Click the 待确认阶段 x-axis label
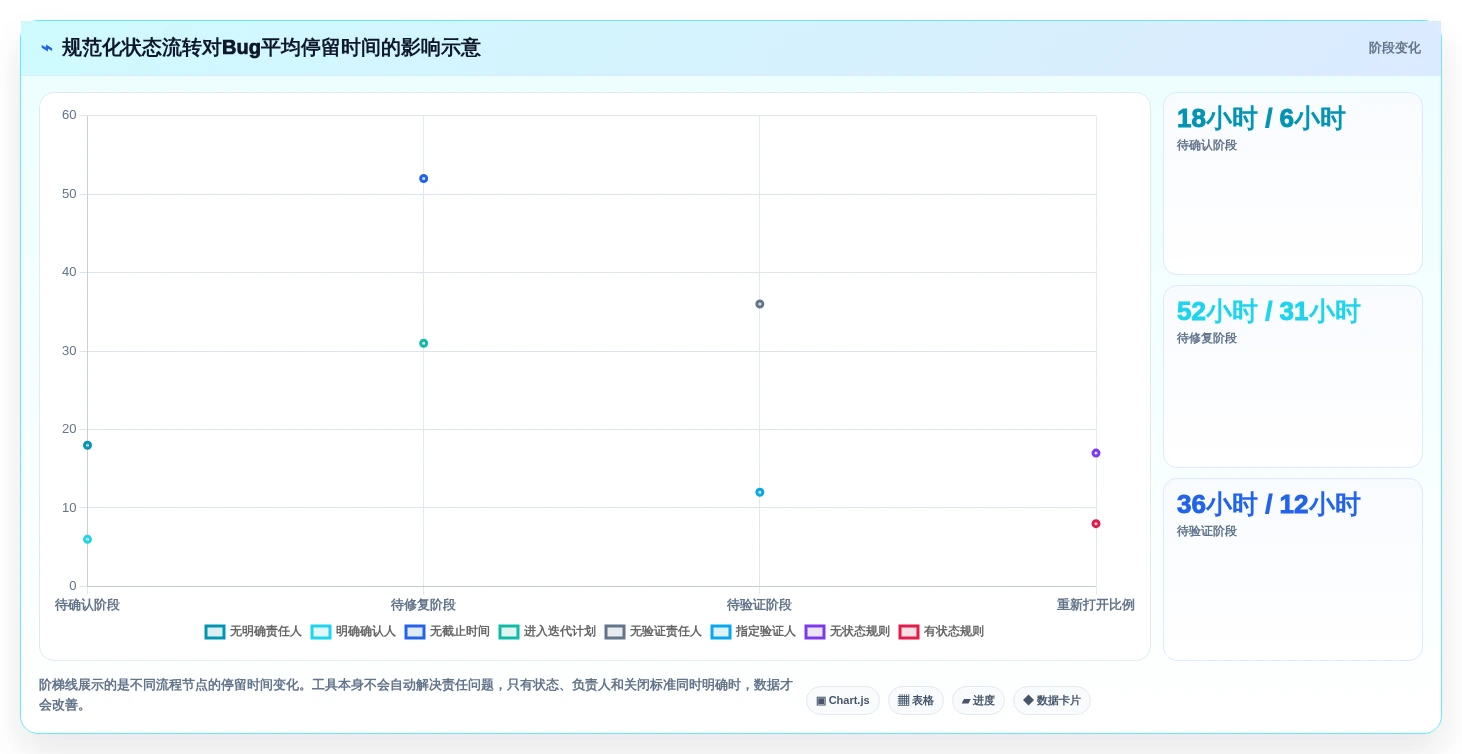Image resolution: width=1462 pixels, height=754 pixels. [87, 605]
